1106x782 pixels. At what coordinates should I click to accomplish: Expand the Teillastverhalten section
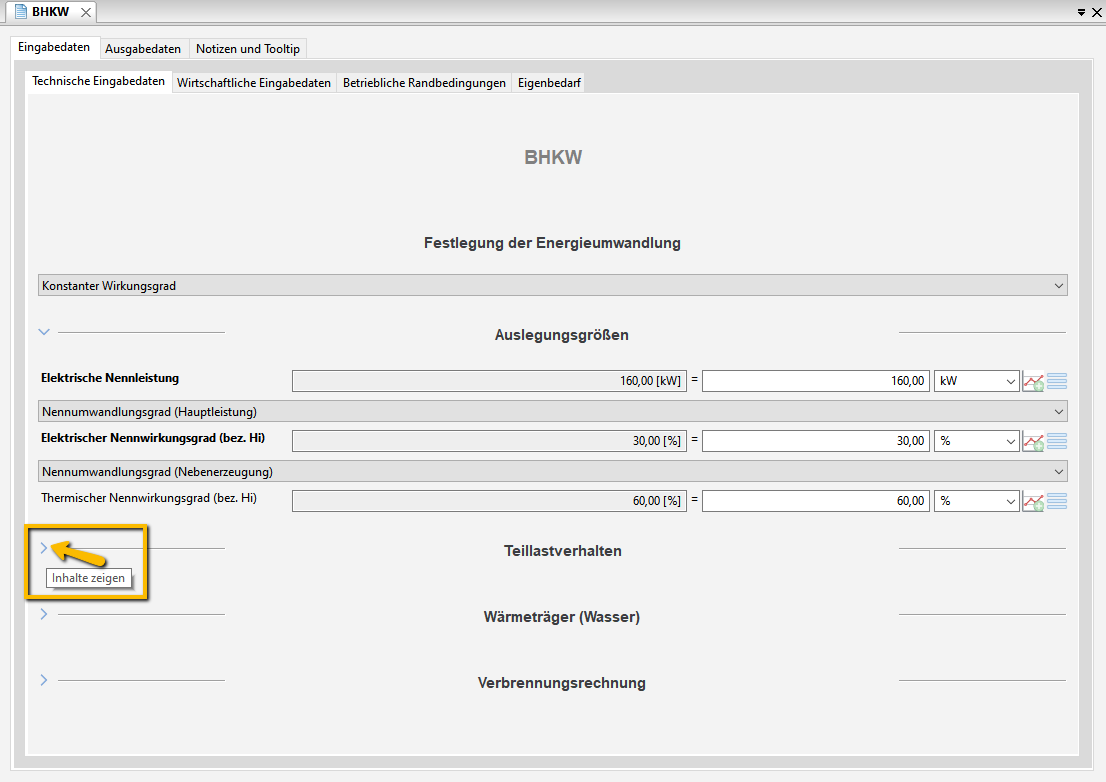44,548
